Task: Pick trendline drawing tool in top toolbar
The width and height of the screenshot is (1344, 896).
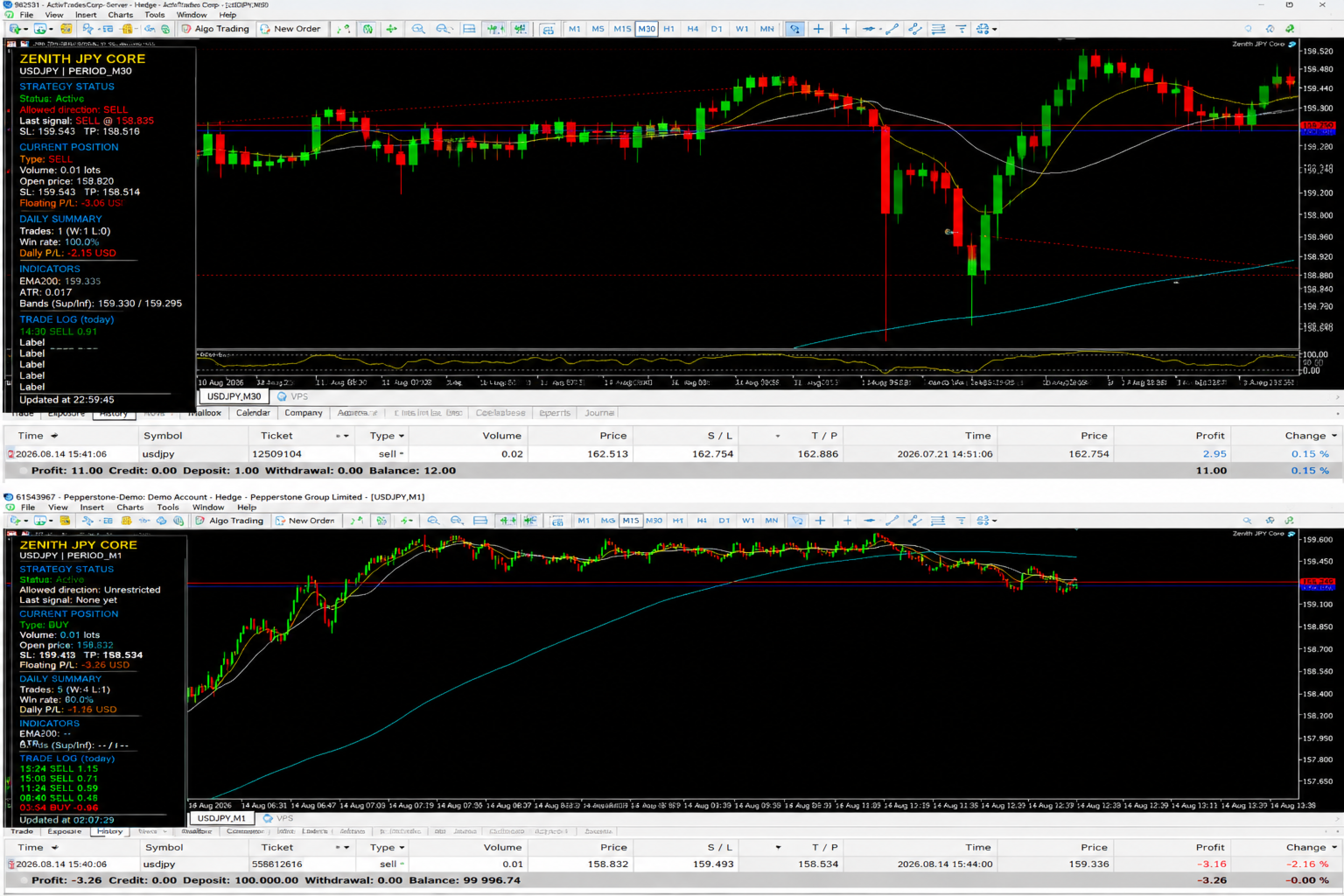Action: point(892,29)
